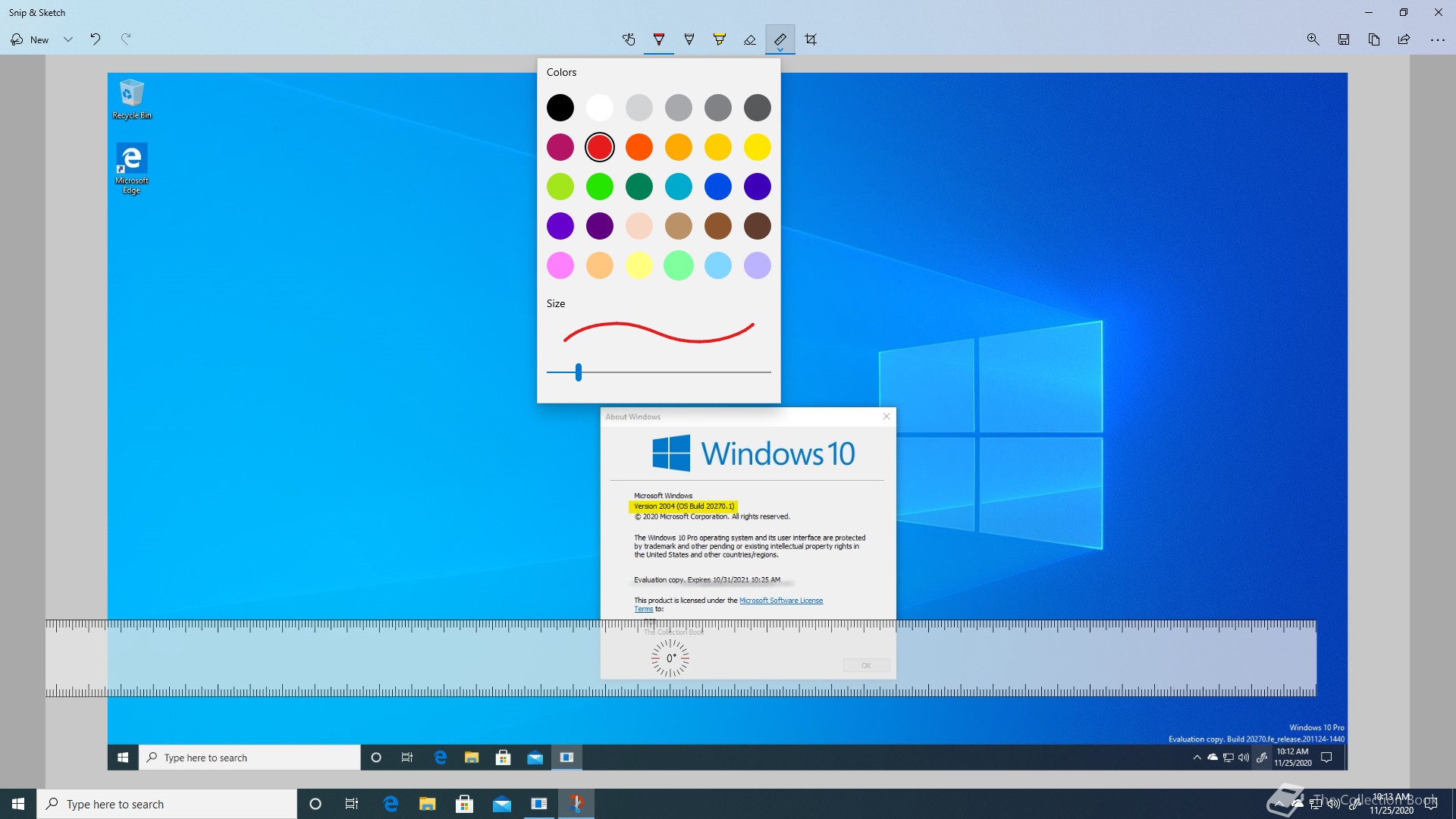
Task: Pick the cyan-blue color swatch
Action: point(679,187)
